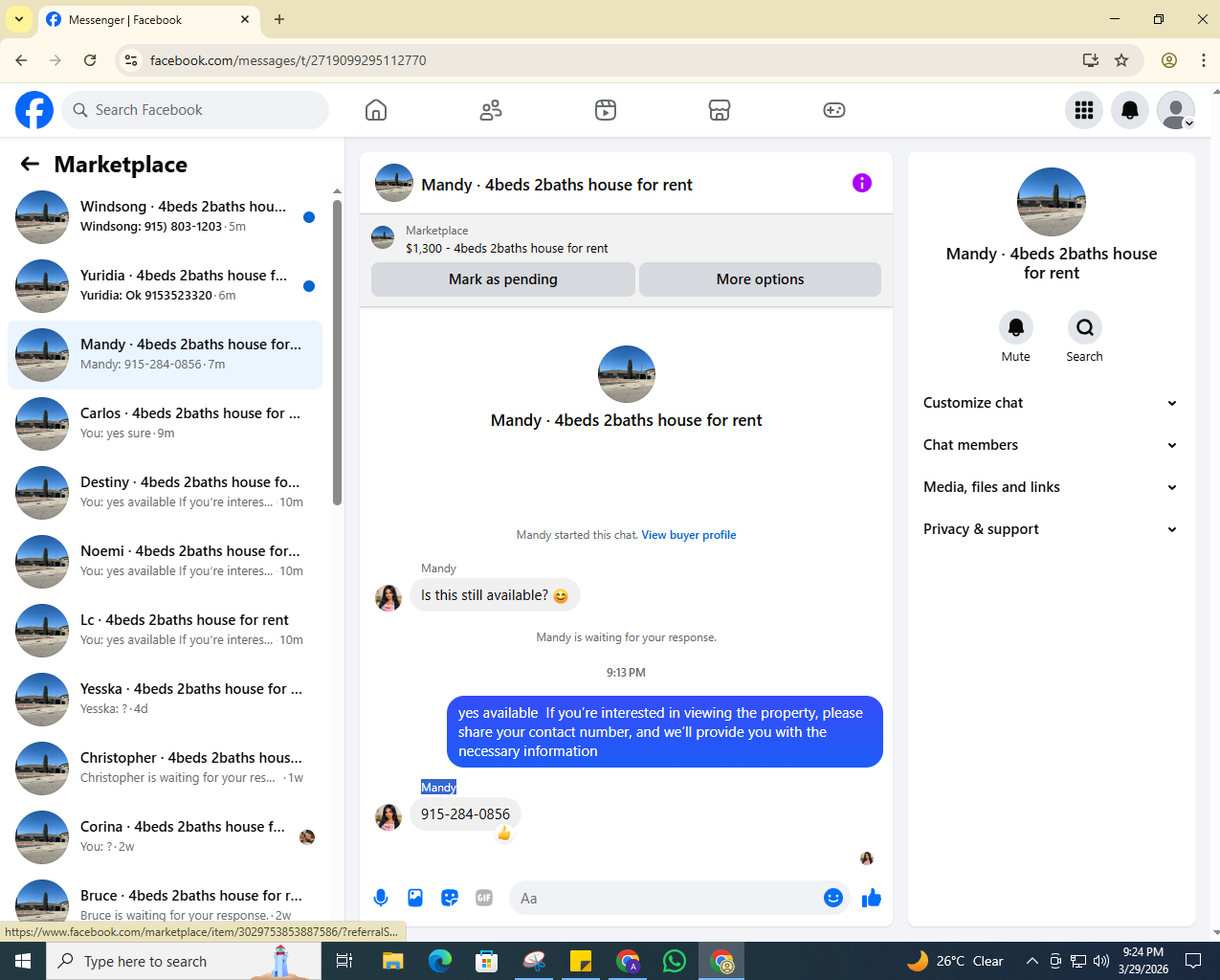
Task: Open thumbs-up reaction on phone number message
Action: tap(504, 835)
